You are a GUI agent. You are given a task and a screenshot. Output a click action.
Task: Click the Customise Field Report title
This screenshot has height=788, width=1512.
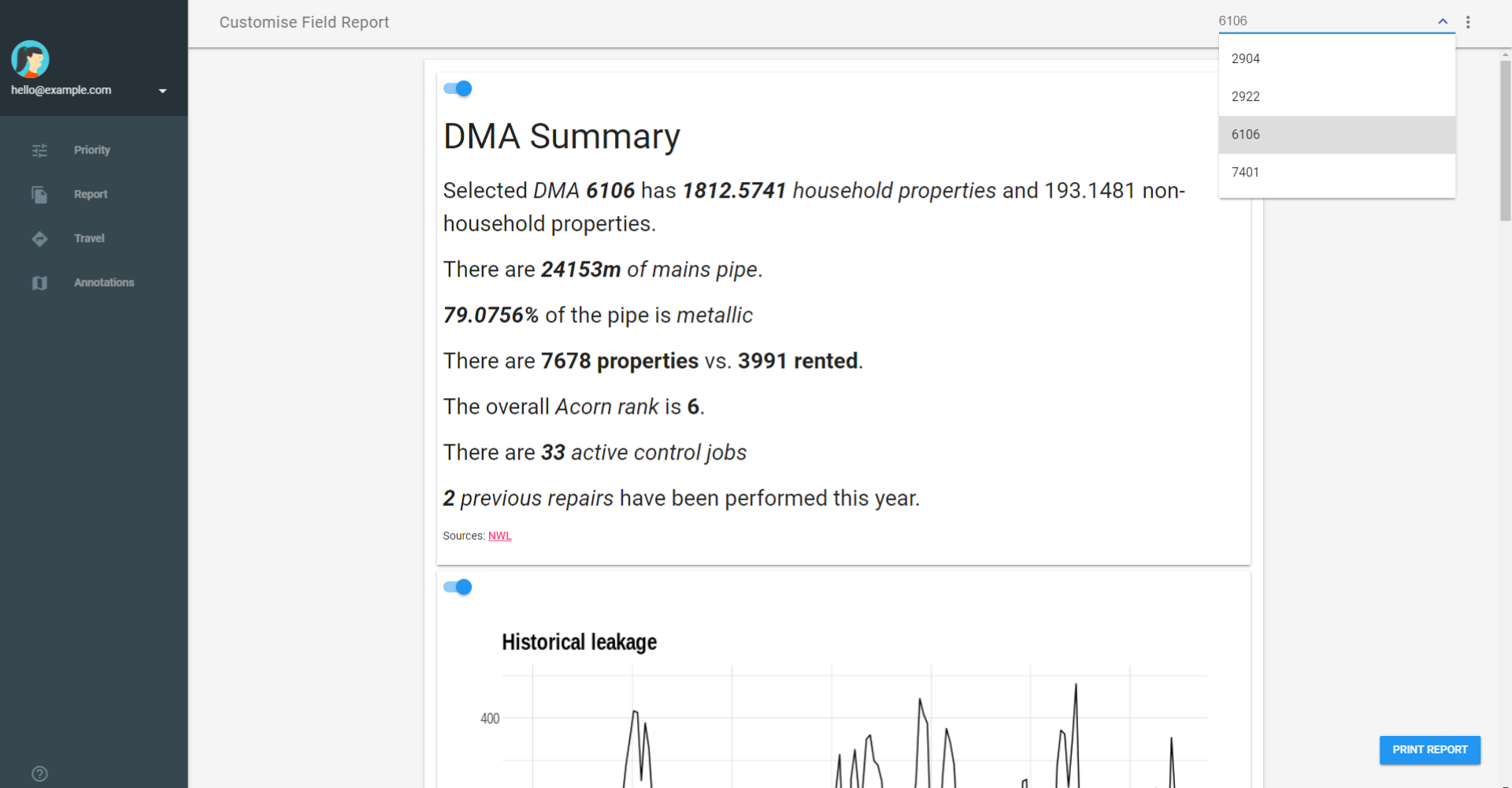pyautogui.click(x=304, y=23)
